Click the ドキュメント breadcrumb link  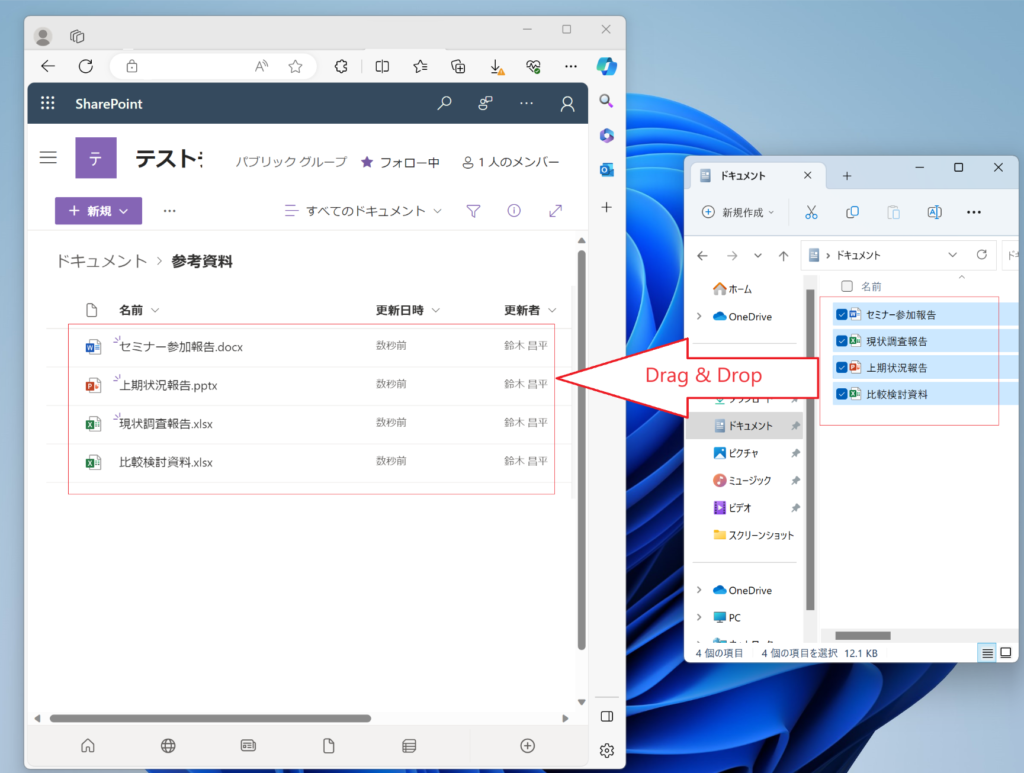(x=101, y=261)
